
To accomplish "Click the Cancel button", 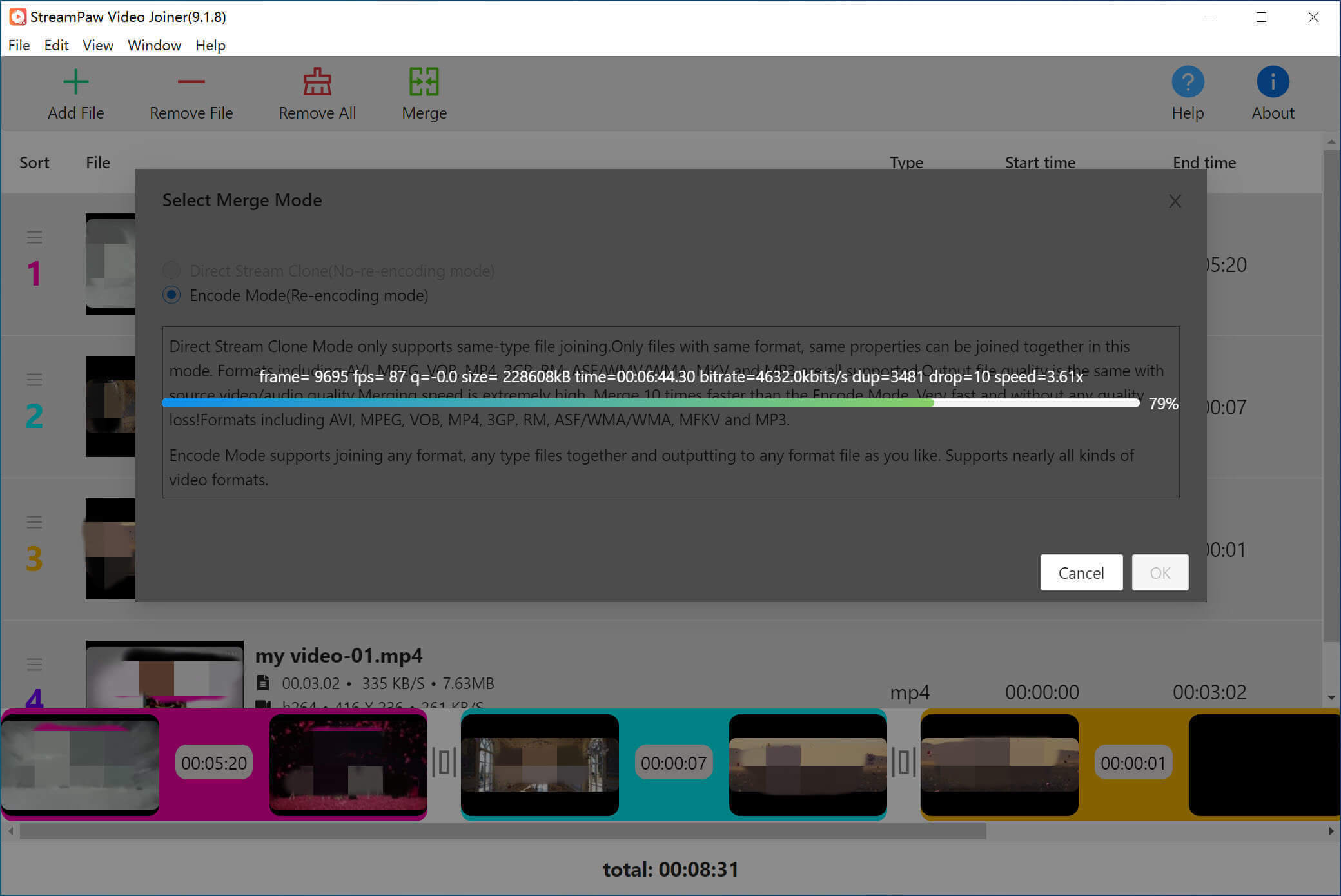I will pyautogui.click(x=1081, y=572).
